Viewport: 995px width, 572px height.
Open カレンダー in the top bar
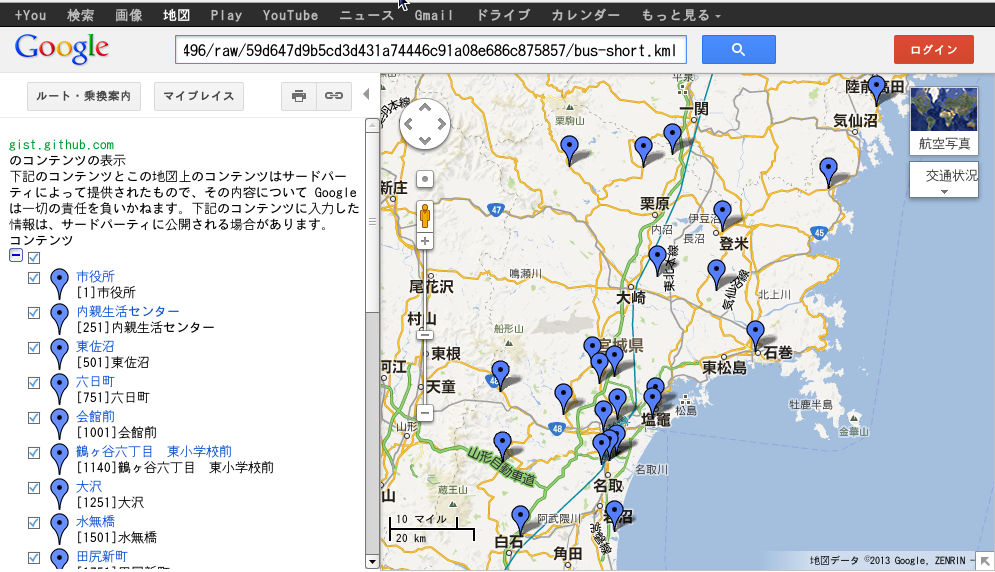(585, 15)
